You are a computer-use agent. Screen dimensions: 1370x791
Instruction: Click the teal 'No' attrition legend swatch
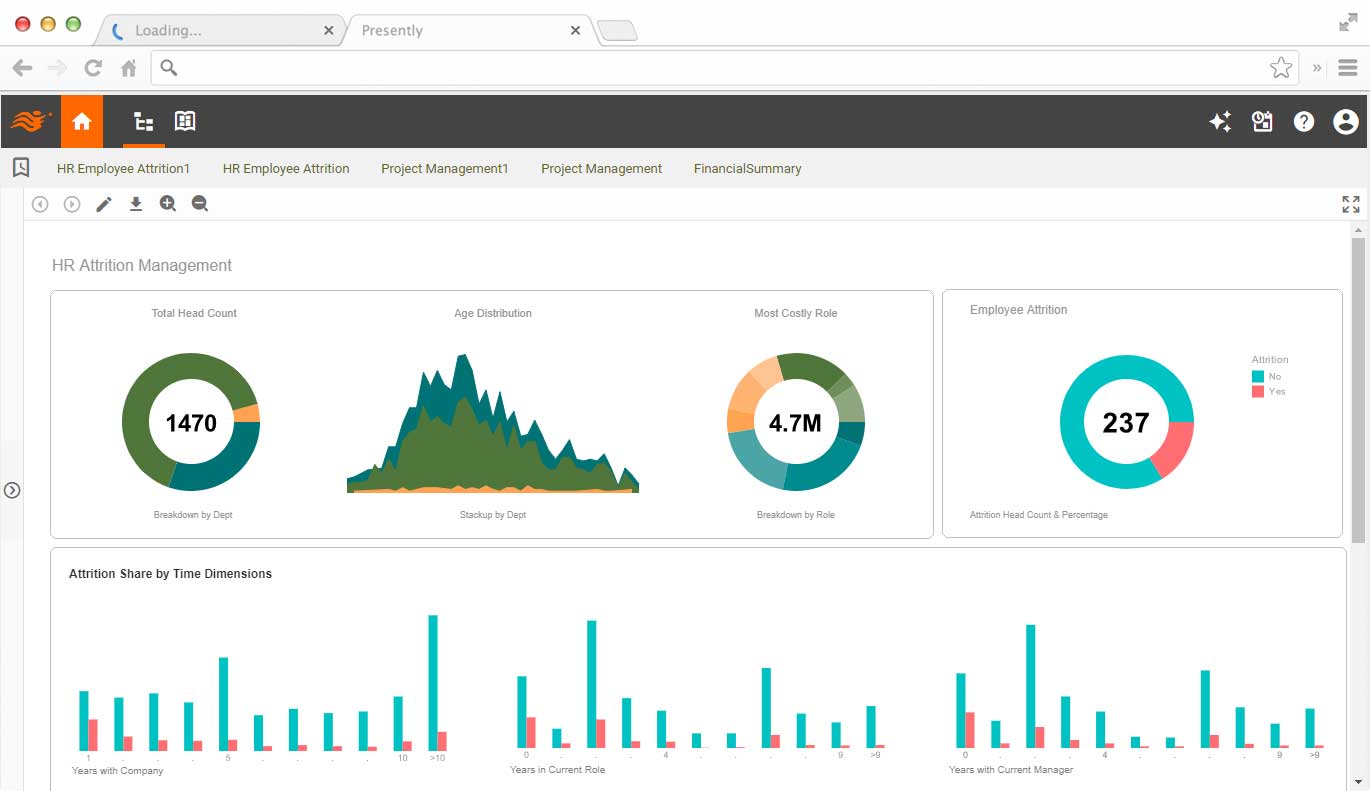click(1258, 376)
